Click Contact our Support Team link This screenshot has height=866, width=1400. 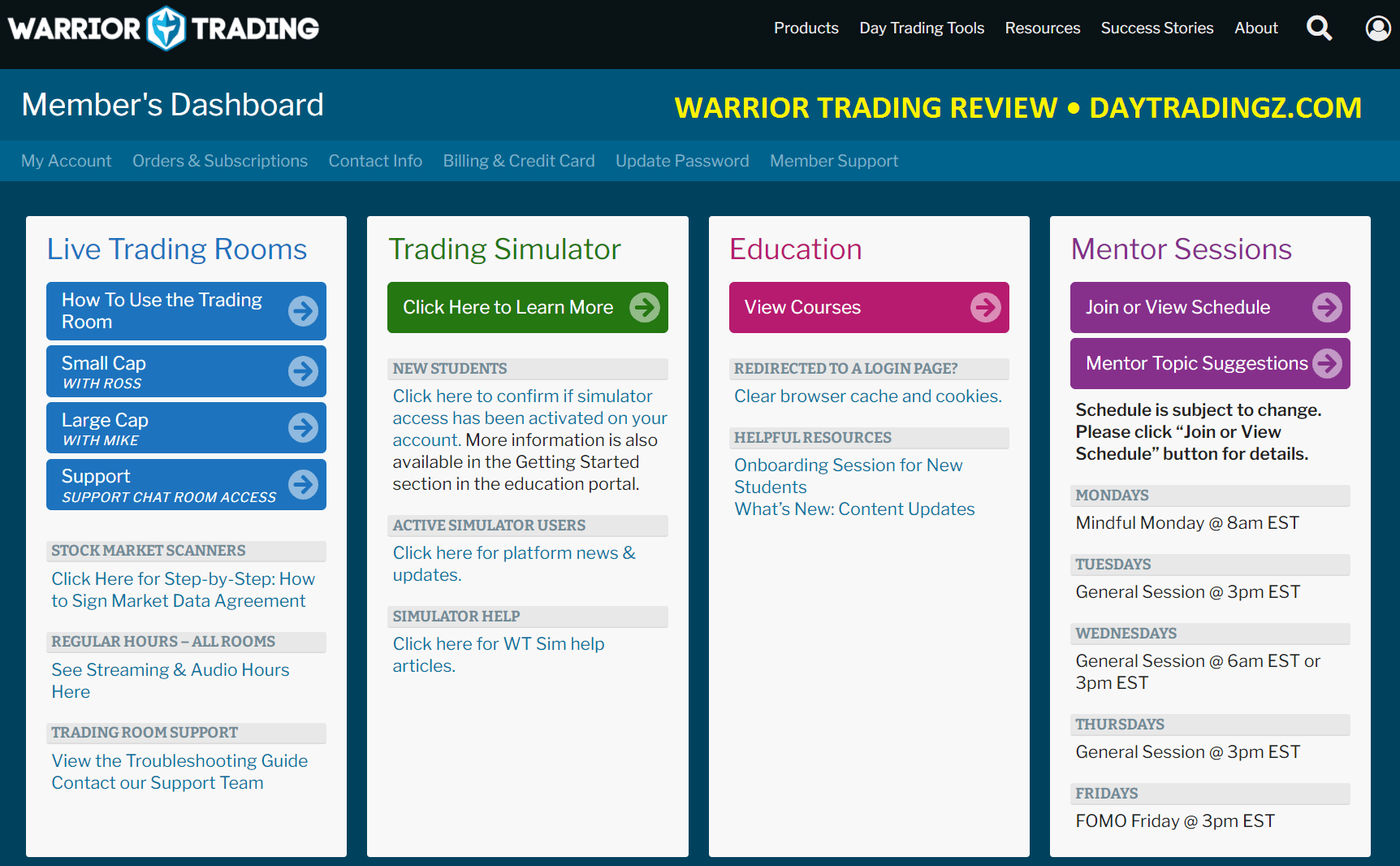[x=158, y=782]
